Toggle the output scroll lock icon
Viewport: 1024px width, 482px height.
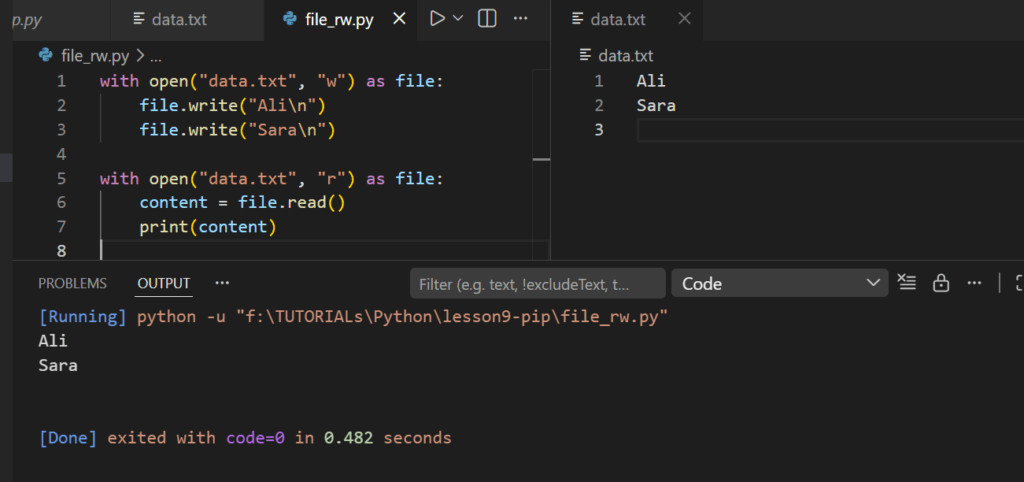940,283
